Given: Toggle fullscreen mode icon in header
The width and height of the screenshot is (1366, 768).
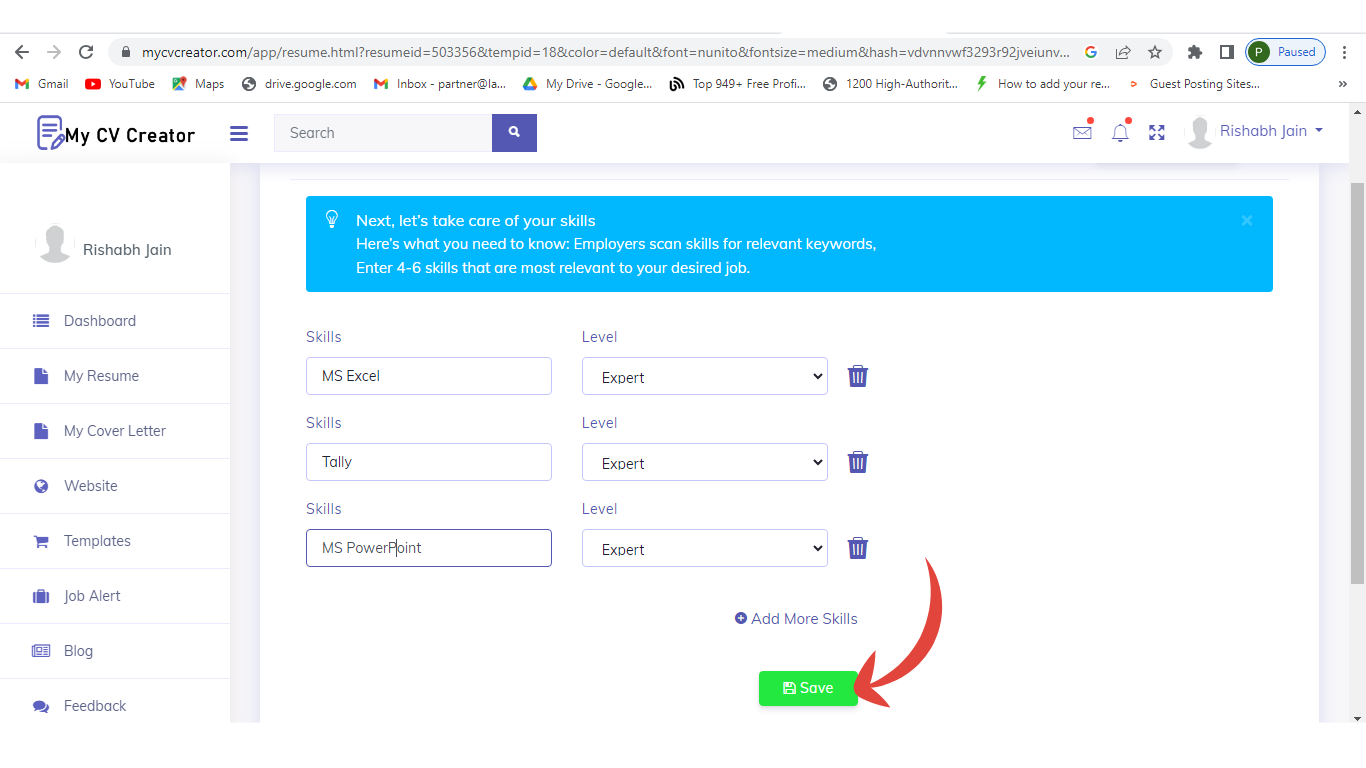Looking at the screenshot, I should tap(1157, 132).
